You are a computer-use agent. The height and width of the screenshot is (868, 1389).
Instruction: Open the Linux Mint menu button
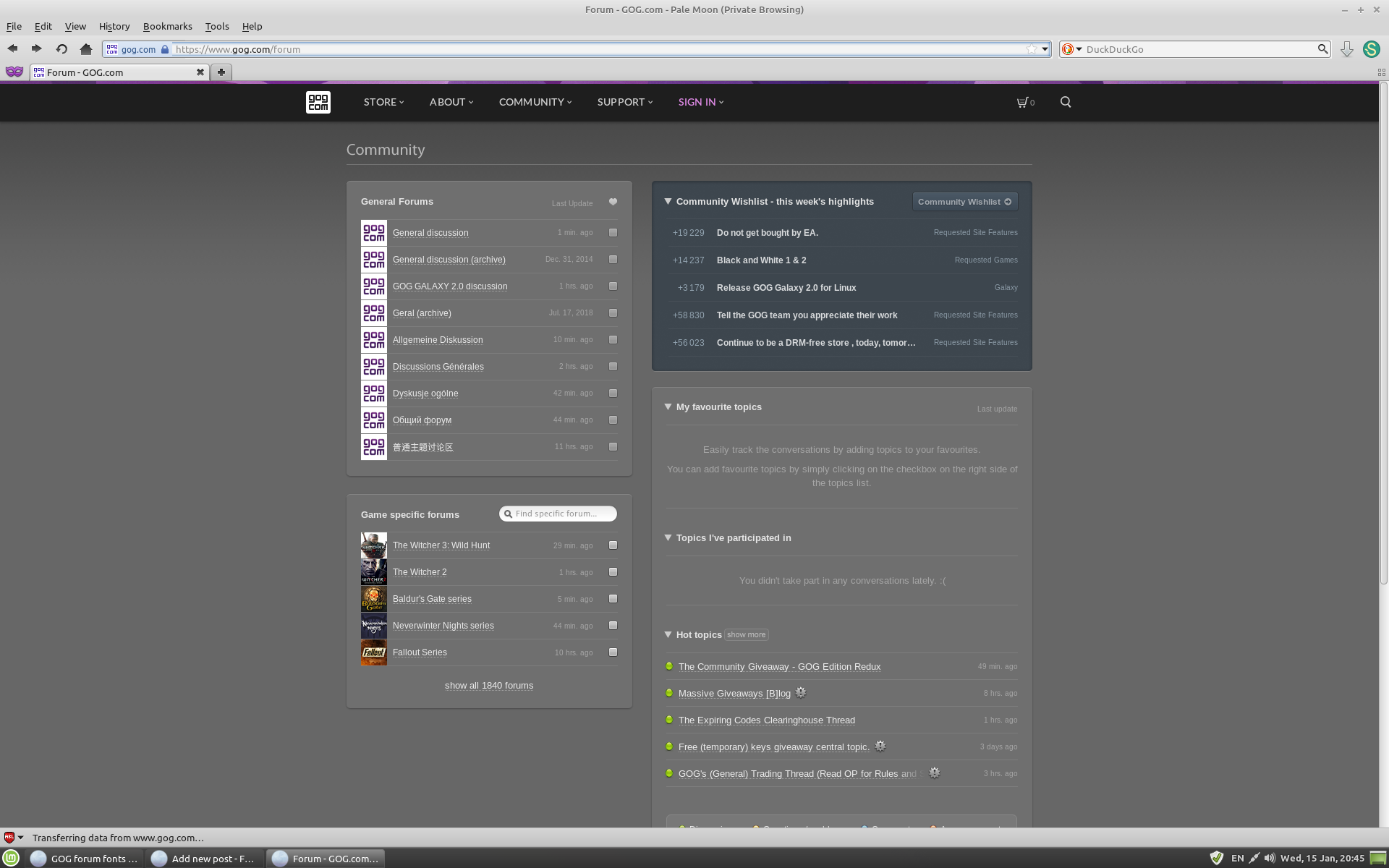pyautogui.click(x=11, y=859)
